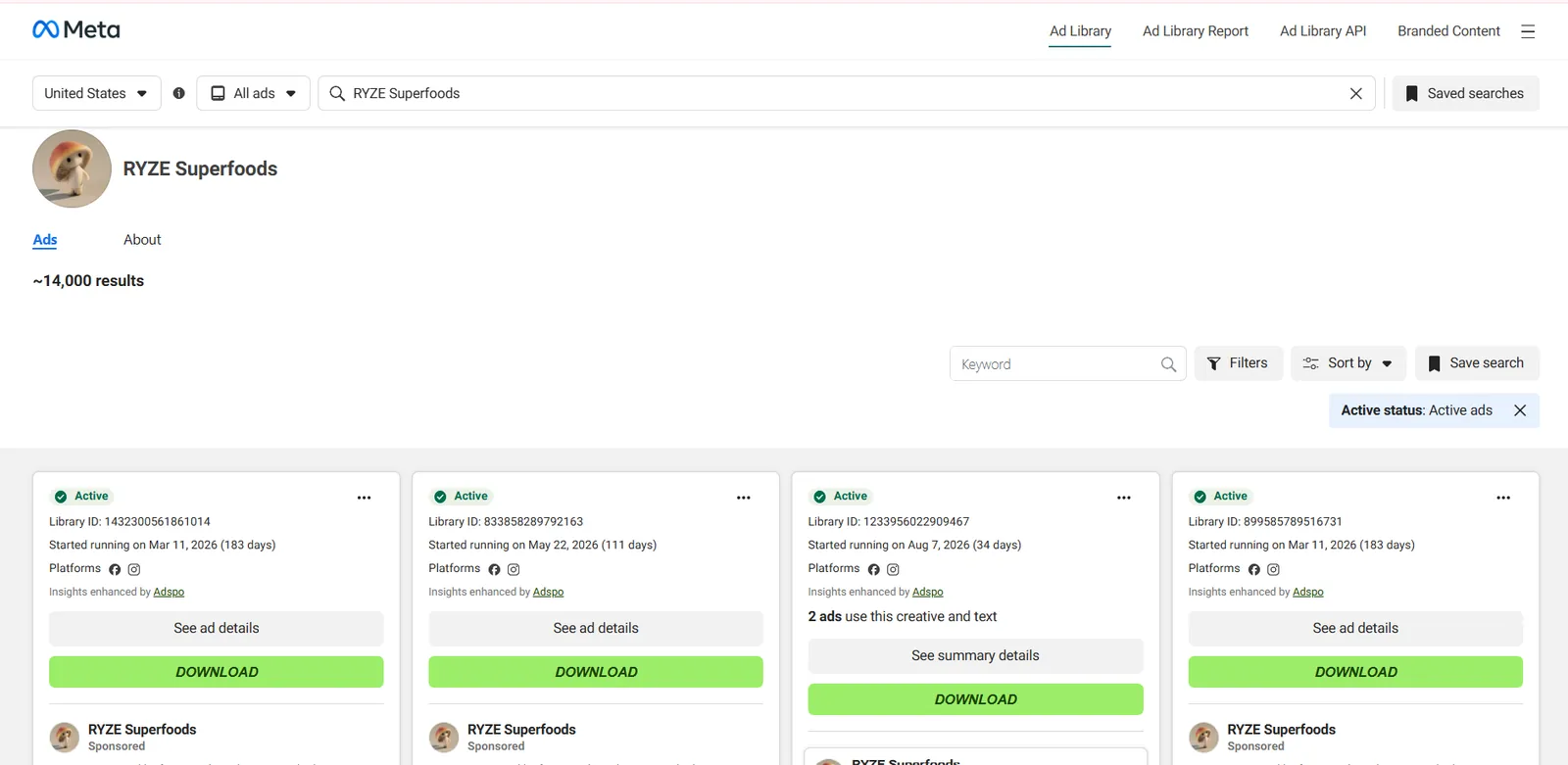
Task: Click Facebook platform icon on ad 899585789516731
Action: pyautogui.click(x=1254, y=569)
